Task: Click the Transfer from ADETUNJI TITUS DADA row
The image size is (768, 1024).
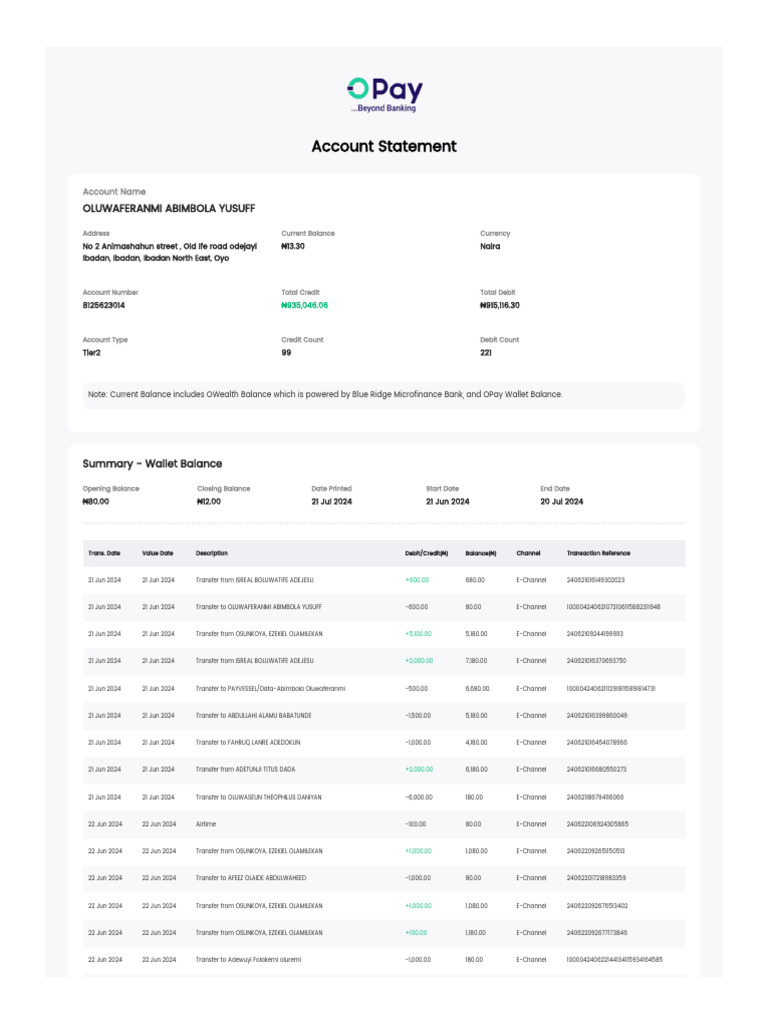Action: [245, 770]
